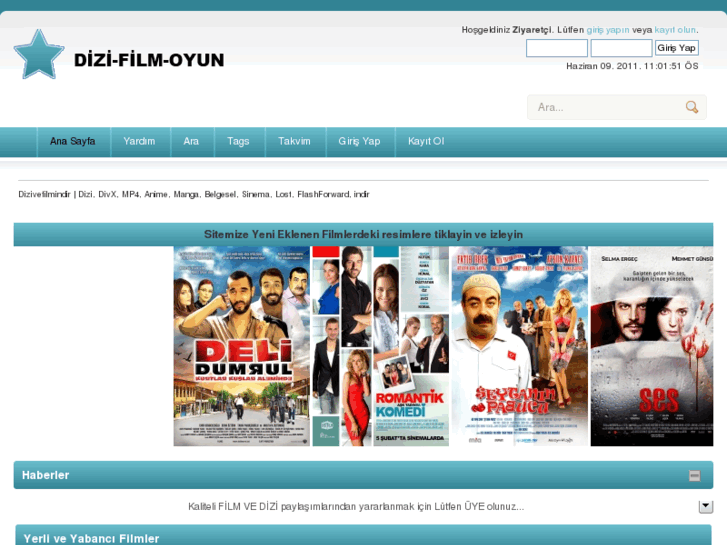Select Ara in the navigation bar
Screen dimensions: 727x545
pyautogui.click(x=191, y=141)
